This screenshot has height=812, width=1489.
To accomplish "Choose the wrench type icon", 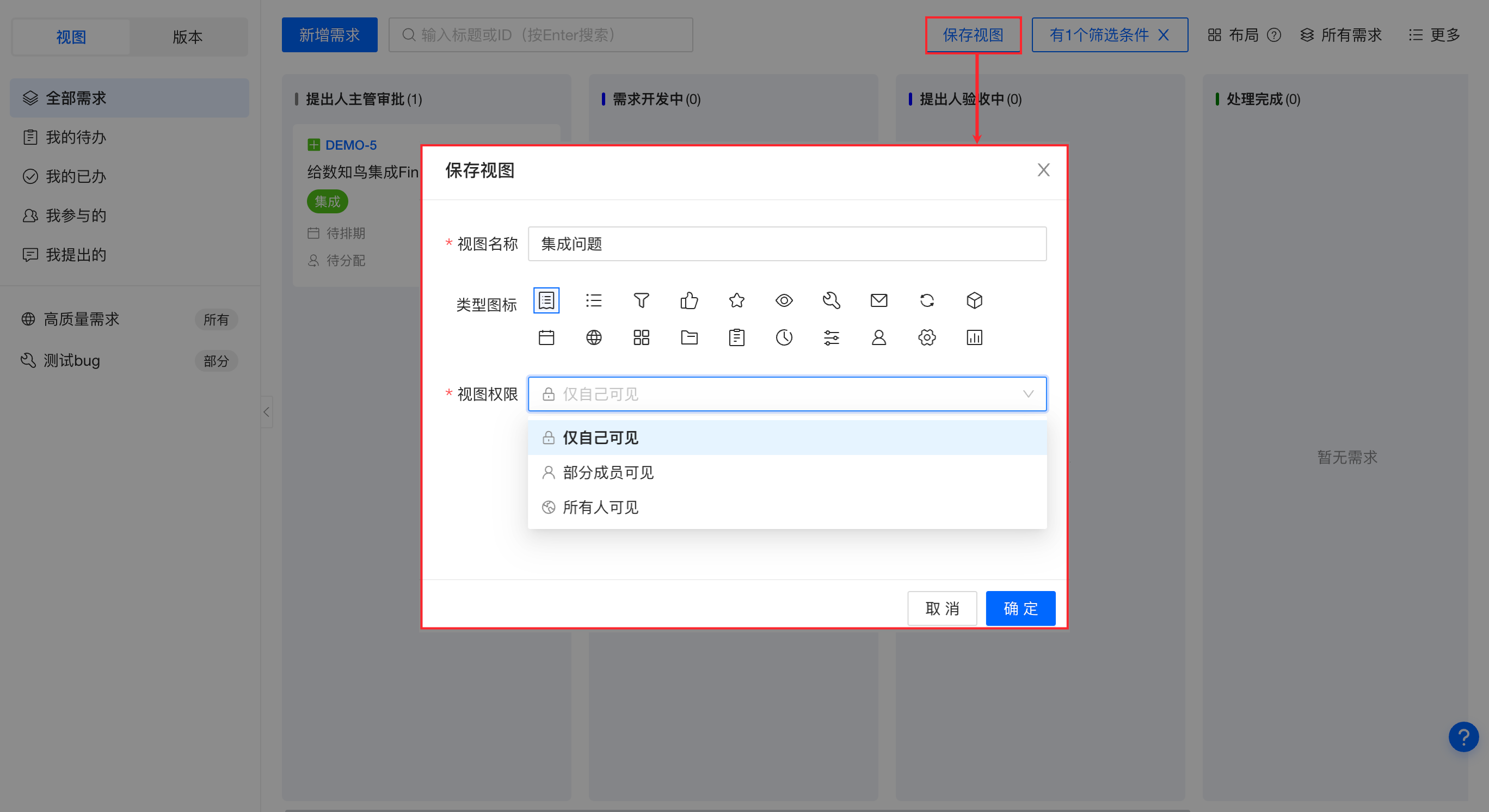I will click(831, 300).
